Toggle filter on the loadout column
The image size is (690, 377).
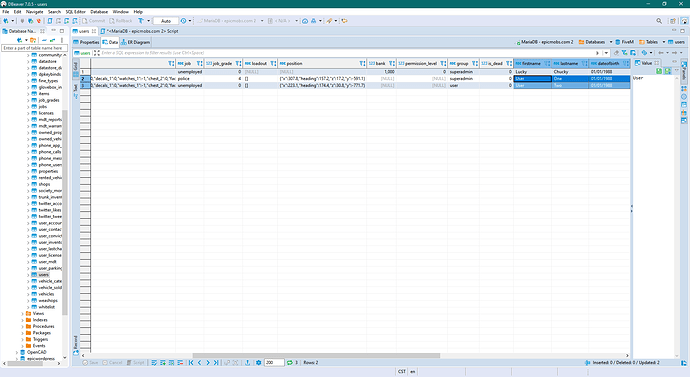273,63
